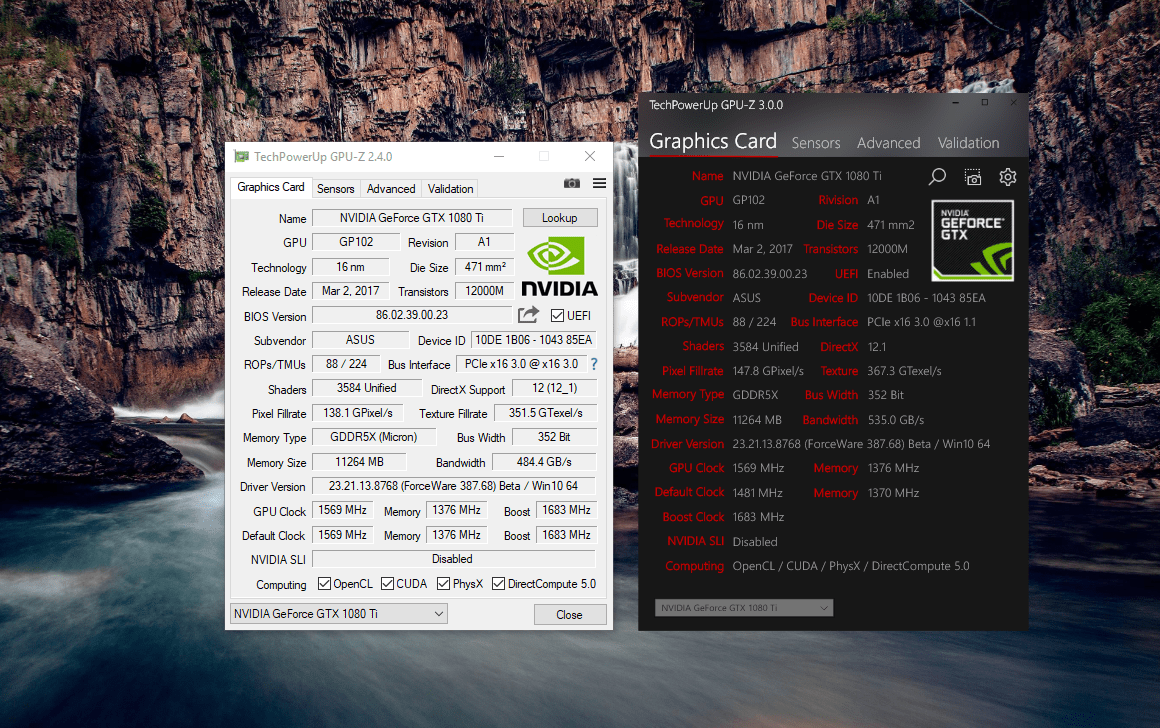This screenshot has height=728, width=1160.
Task: Click Texture value 367.3 GTexel/s in GPU-Z 3.0.0
Action: pos(904,371)
